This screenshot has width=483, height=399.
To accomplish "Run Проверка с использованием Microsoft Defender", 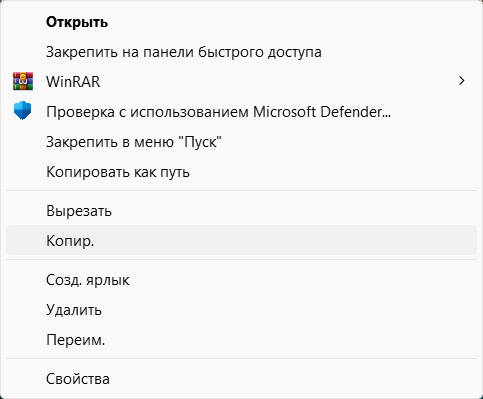I will (x=241, y=111).
